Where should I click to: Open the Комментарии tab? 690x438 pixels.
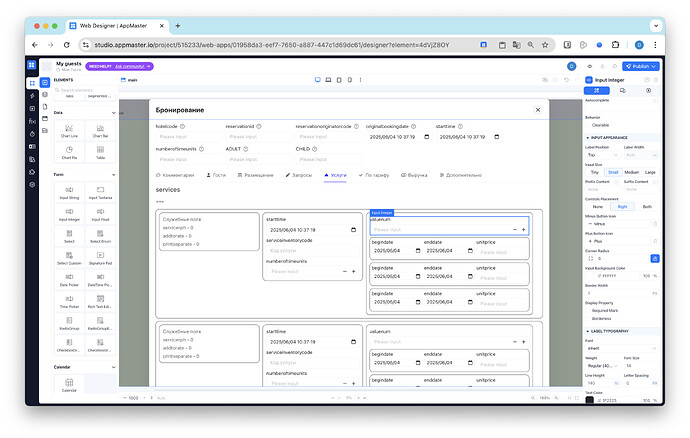(175, 175)
